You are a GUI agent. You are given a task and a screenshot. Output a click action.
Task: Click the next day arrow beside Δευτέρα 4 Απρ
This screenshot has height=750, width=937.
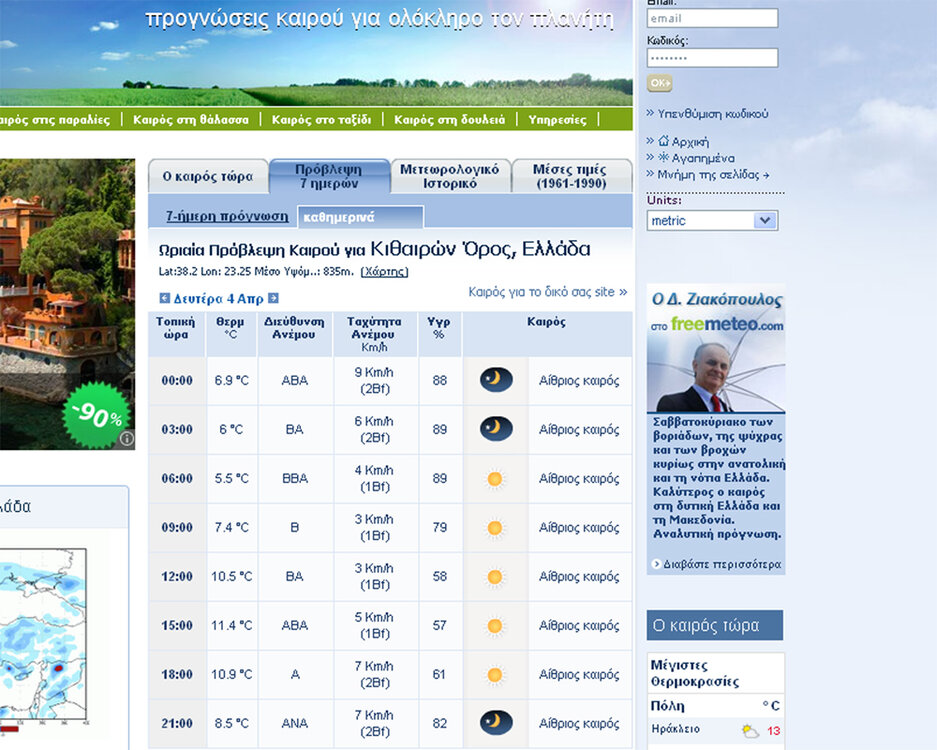point(273,298)
